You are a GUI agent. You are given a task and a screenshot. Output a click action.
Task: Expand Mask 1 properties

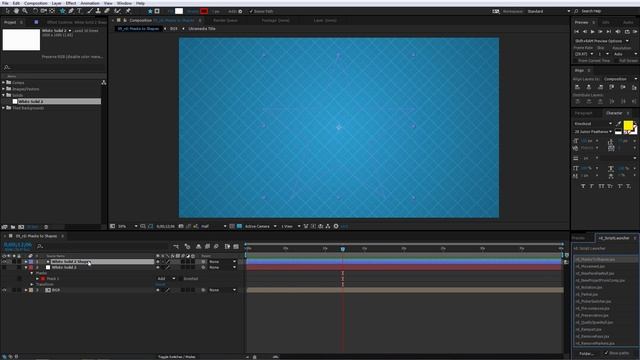[x=37, y=279]
